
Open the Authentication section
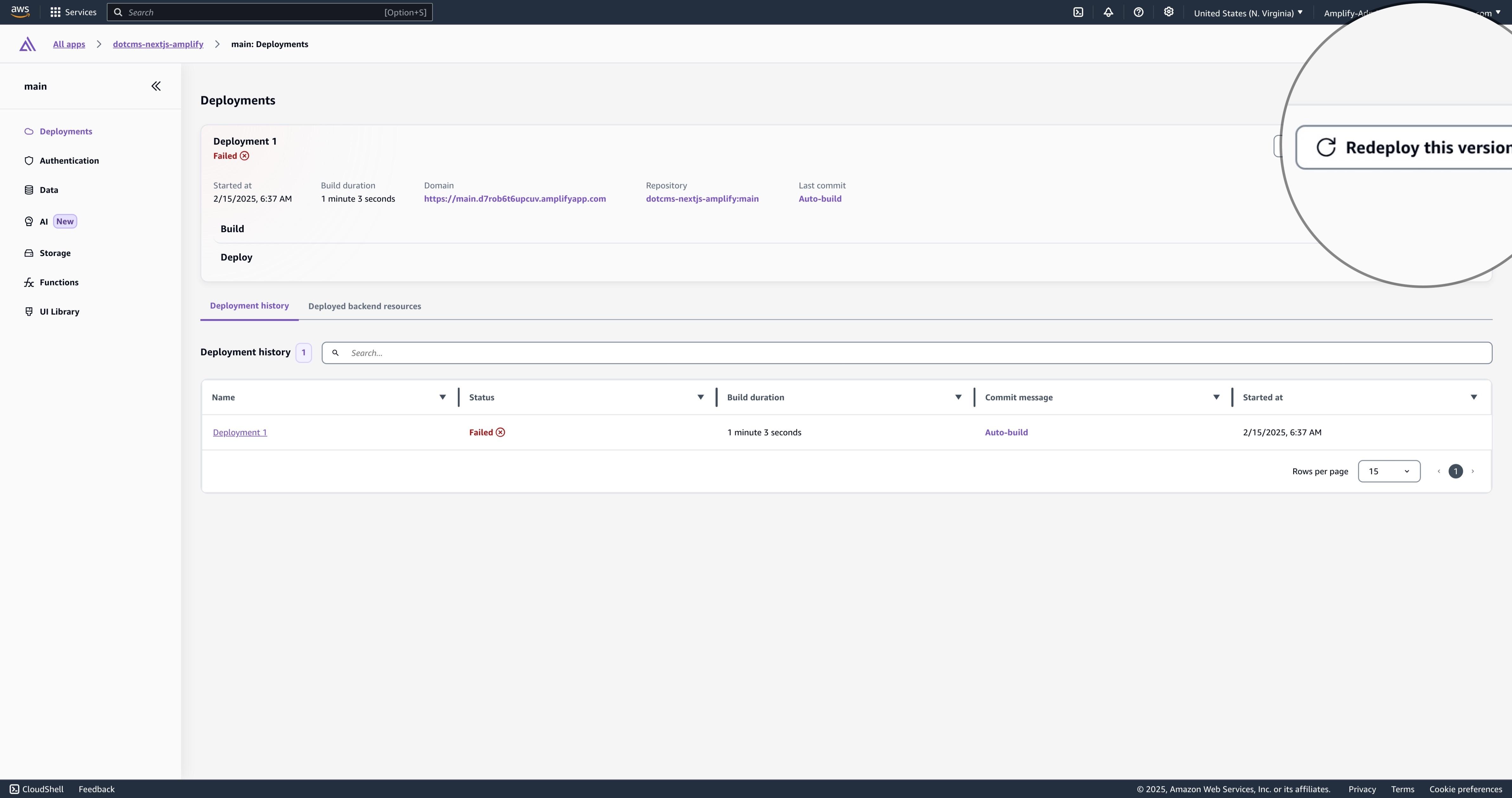click(69, 160)
